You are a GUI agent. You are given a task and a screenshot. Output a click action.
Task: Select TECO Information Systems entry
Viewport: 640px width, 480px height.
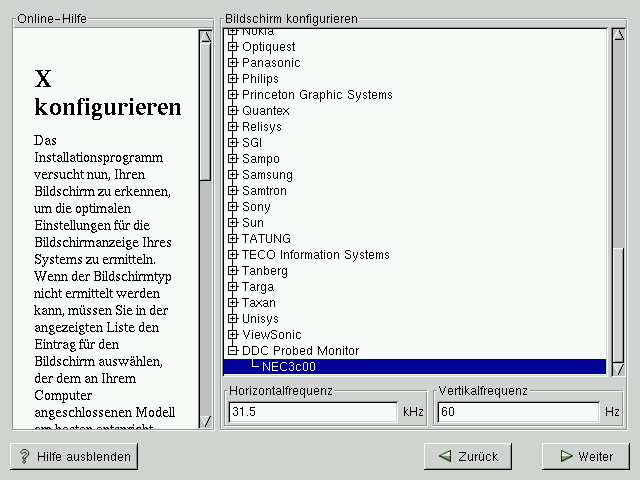315,255
